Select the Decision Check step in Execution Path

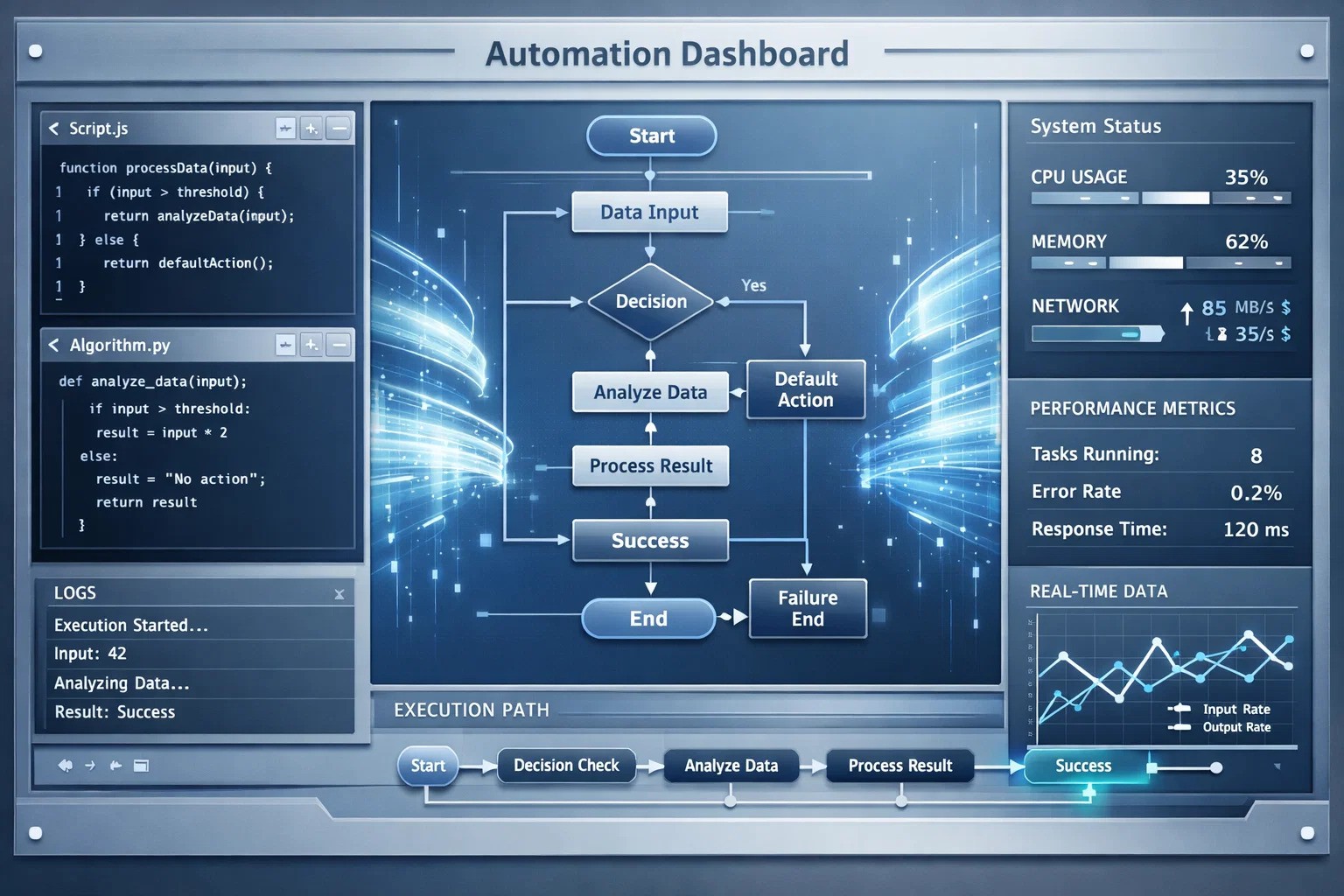click(566, 766)
